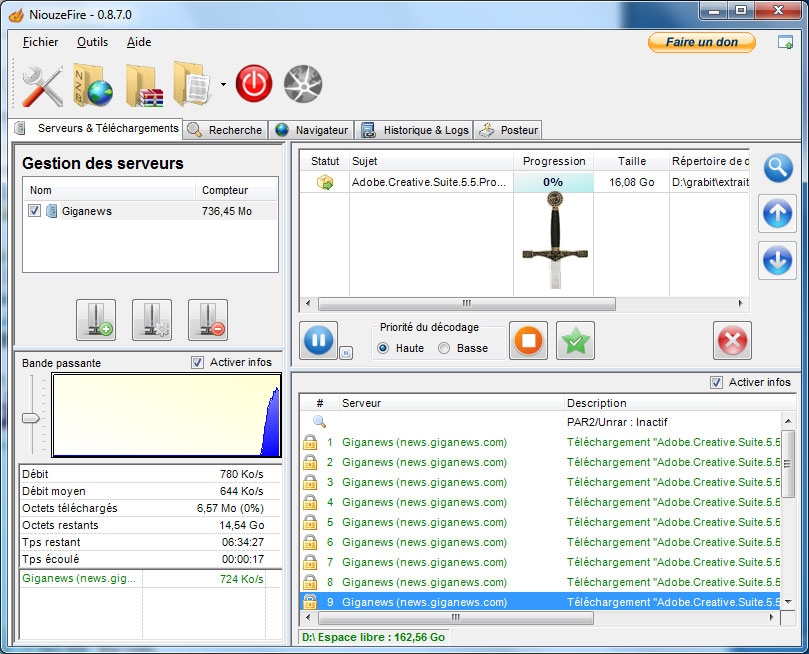The height and width of the screenshot is (654, 809).
Task: Click the configure server gear button
Action: tap(152, 320)
